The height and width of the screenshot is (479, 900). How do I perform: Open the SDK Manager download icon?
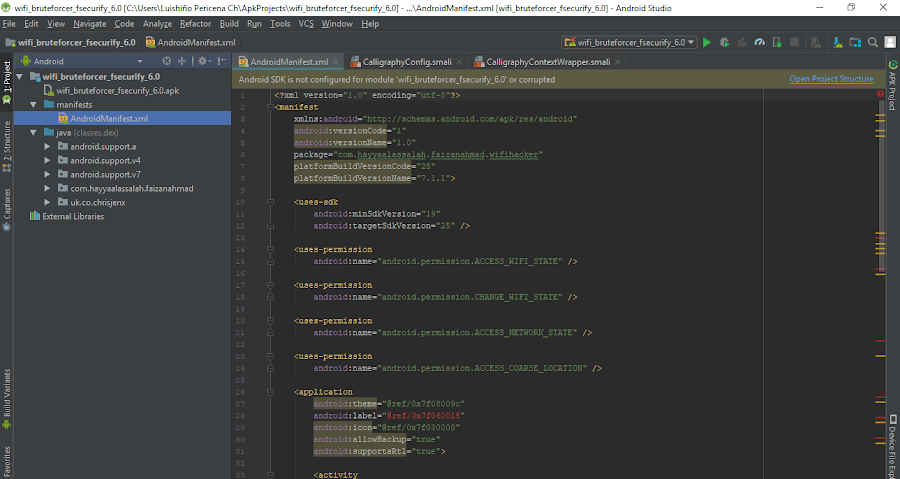point(837,42)
